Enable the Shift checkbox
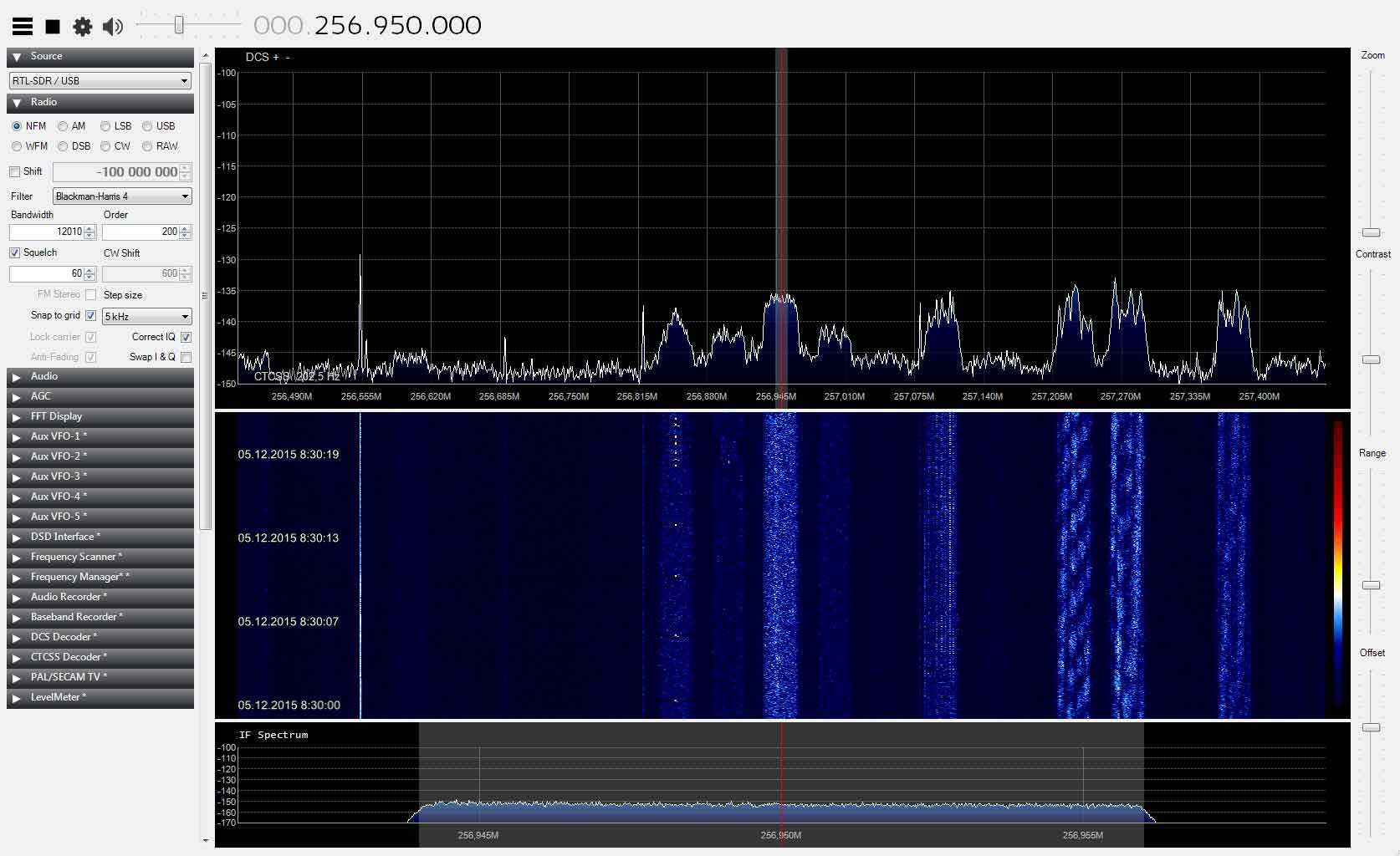 [x=15, y=171]
